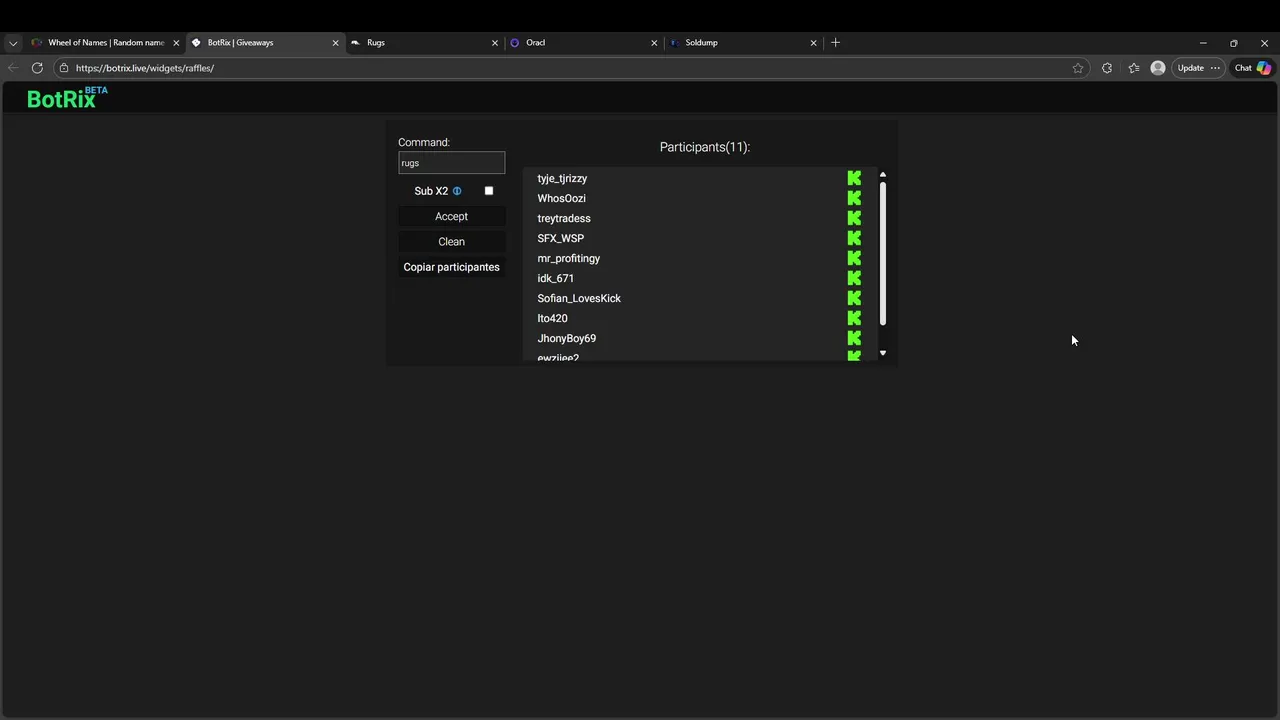Click the Accept button
The image size is (1280, 720).
pyautogui.click(x=451, y=216)
